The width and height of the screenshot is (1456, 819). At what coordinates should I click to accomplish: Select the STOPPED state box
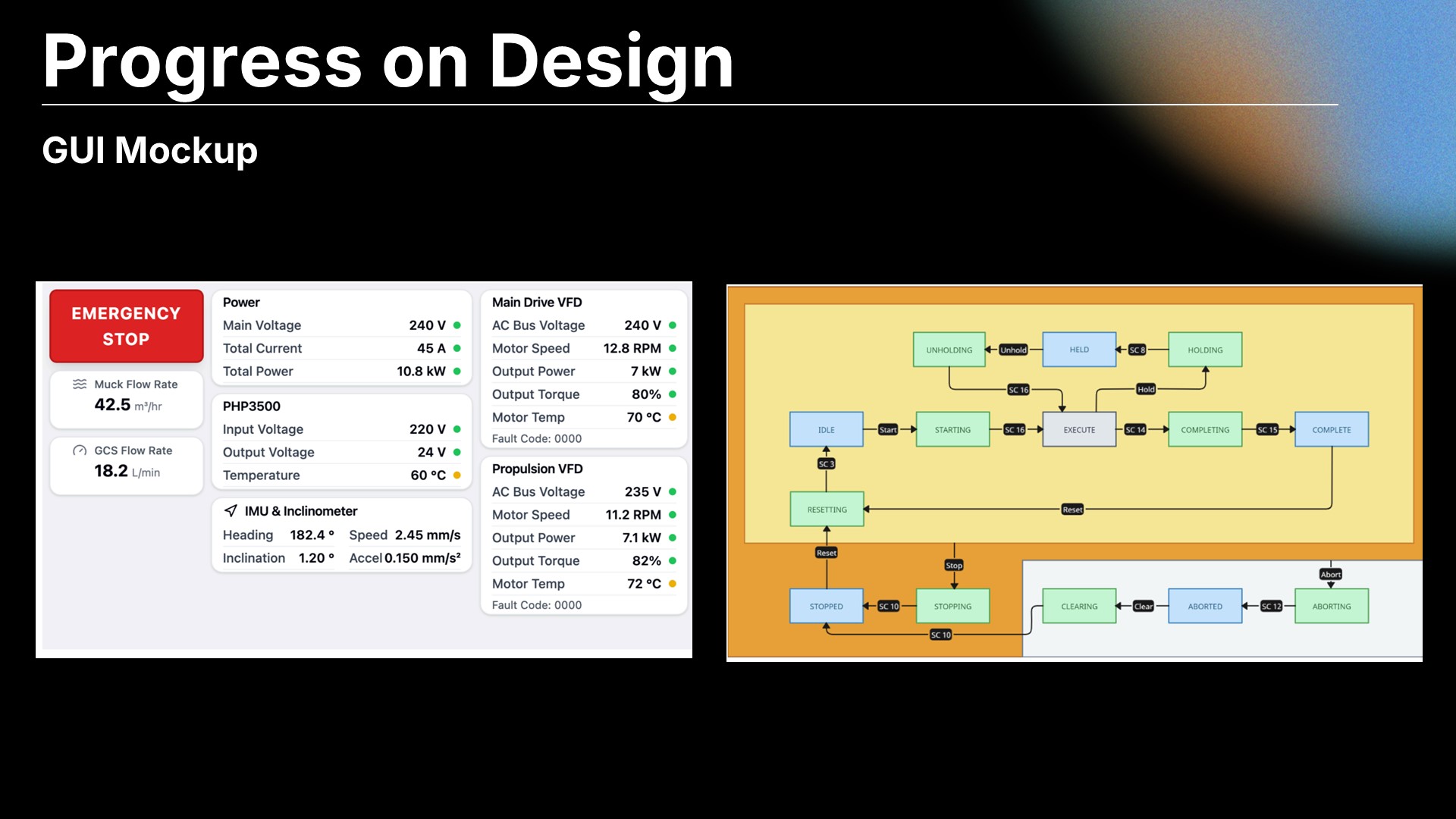coord(826,607)
